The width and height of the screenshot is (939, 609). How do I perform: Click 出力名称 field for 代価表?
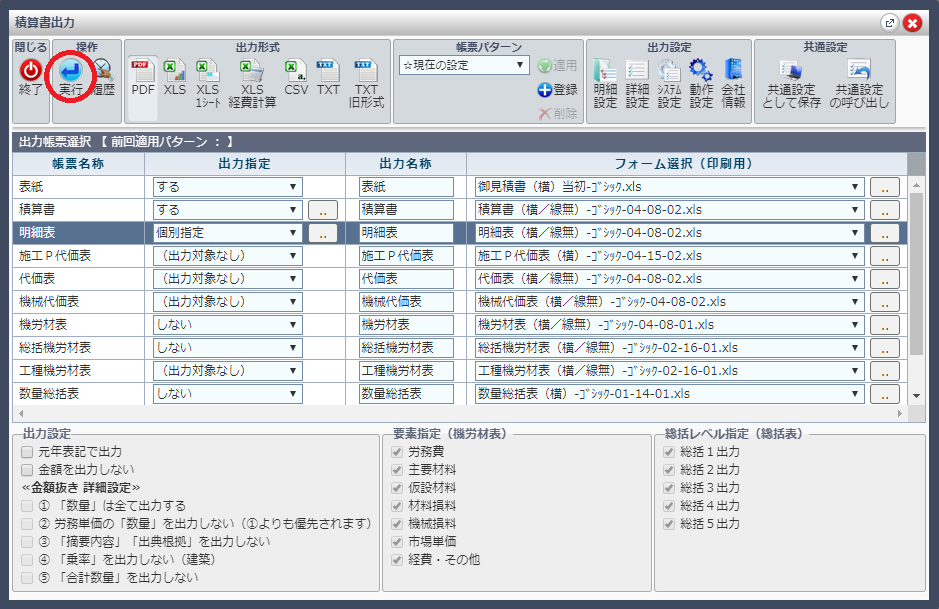click(406, 278)
